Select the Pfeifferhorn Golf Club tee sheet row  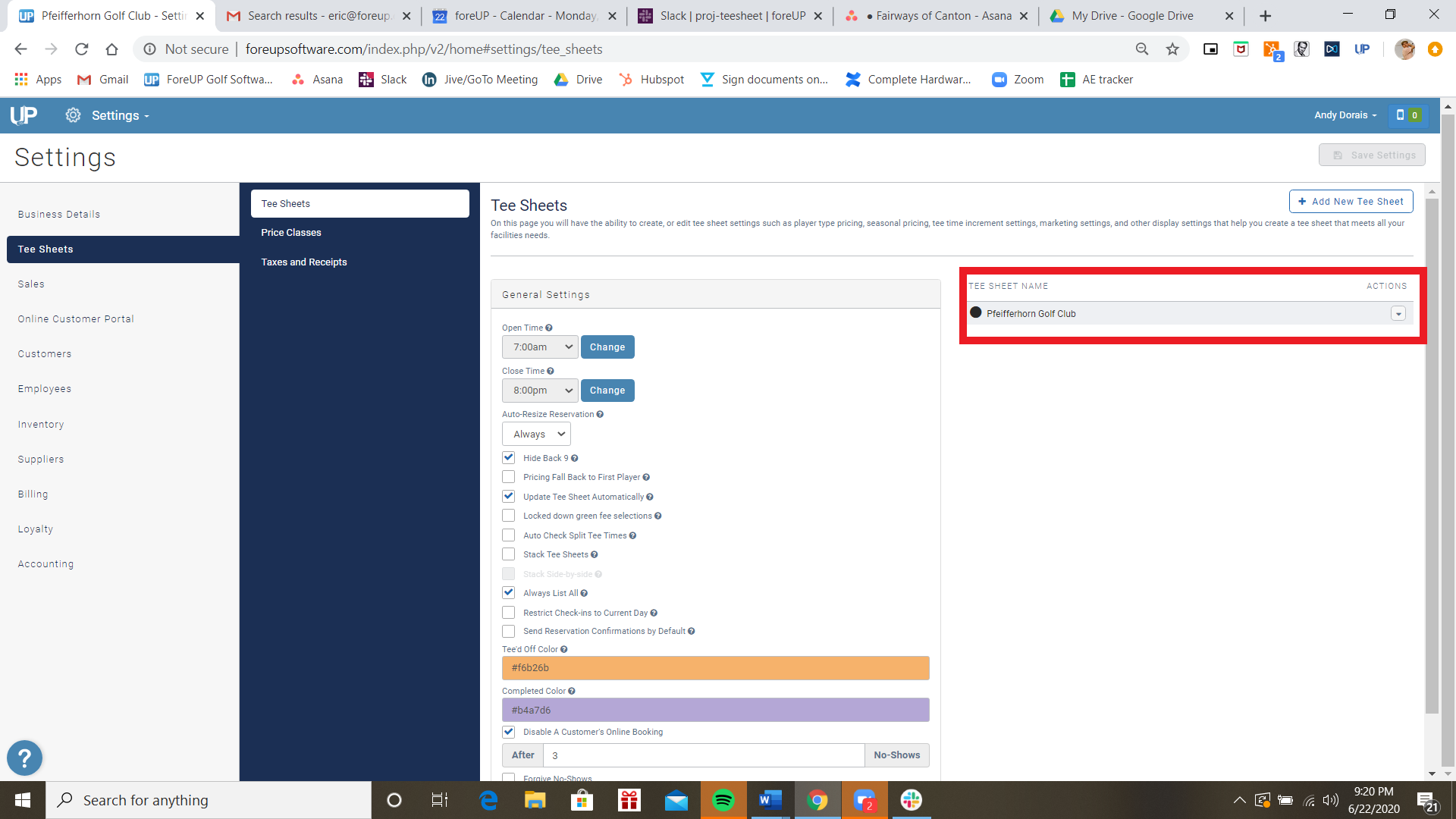(x=1190, y=313)
